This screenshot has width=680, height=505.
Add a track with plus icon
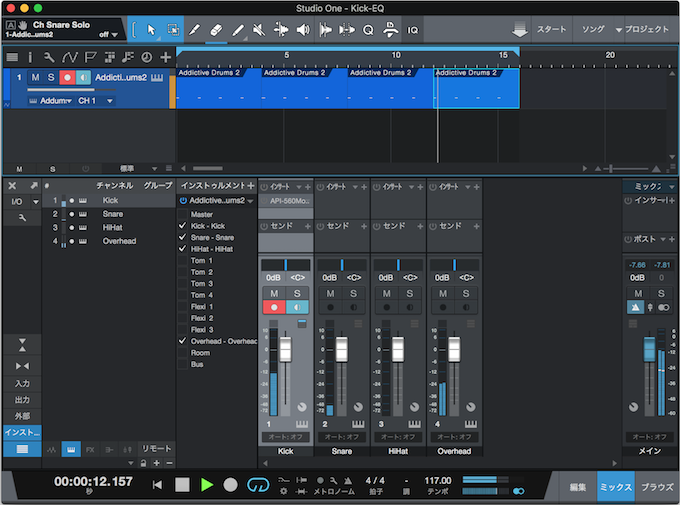coord(165,57)
